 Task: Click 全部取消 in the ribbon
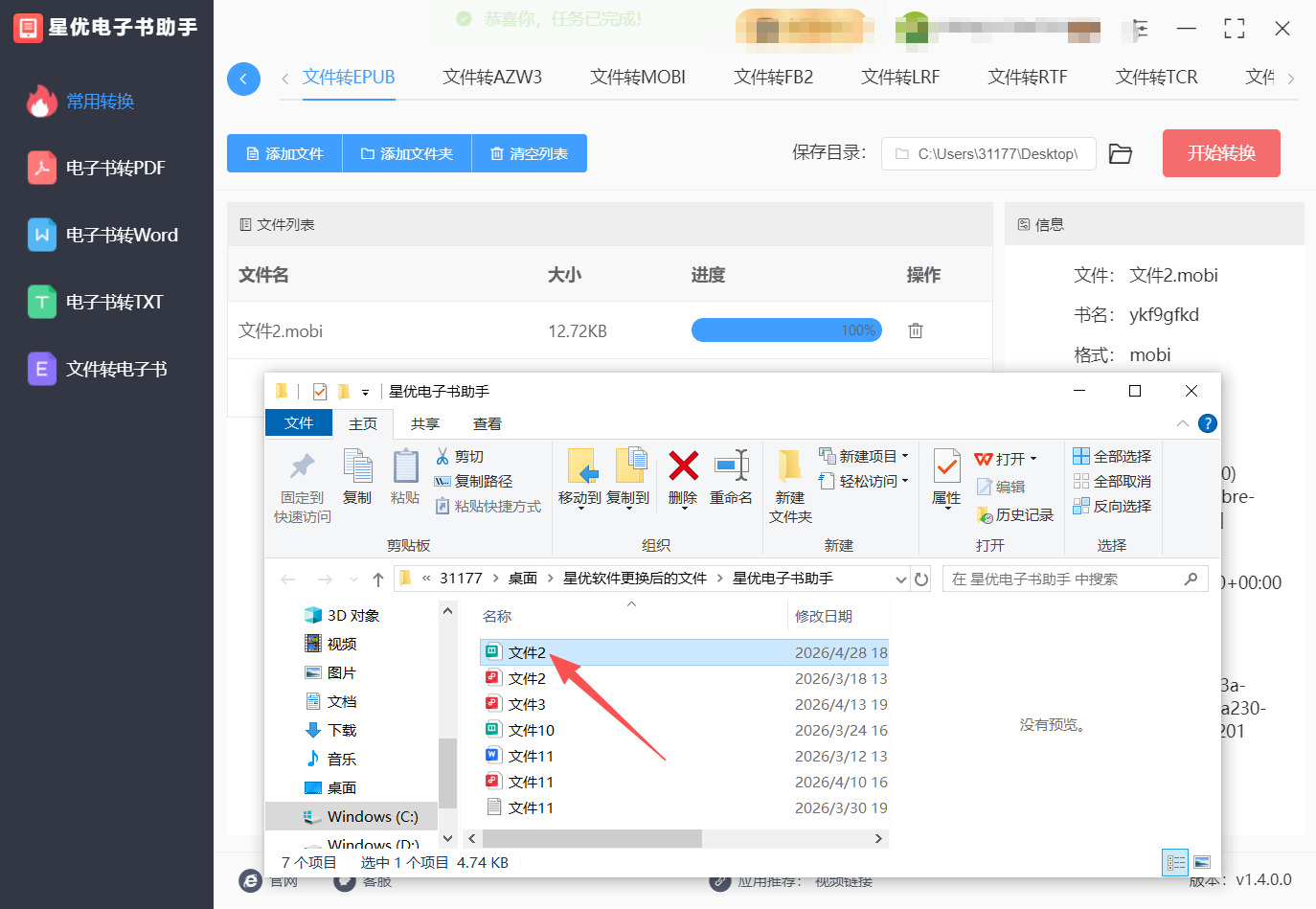click(x=1112, y=482)
